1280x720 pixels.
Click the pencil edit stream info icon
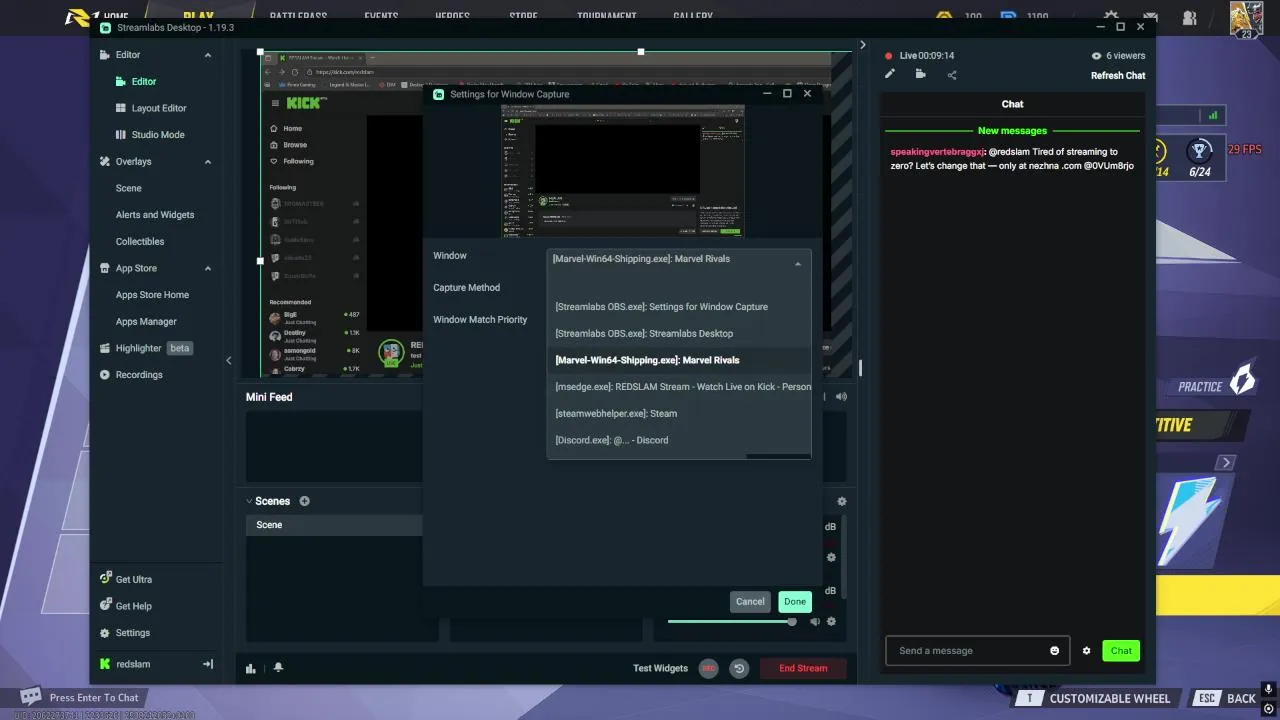(890, 74)
